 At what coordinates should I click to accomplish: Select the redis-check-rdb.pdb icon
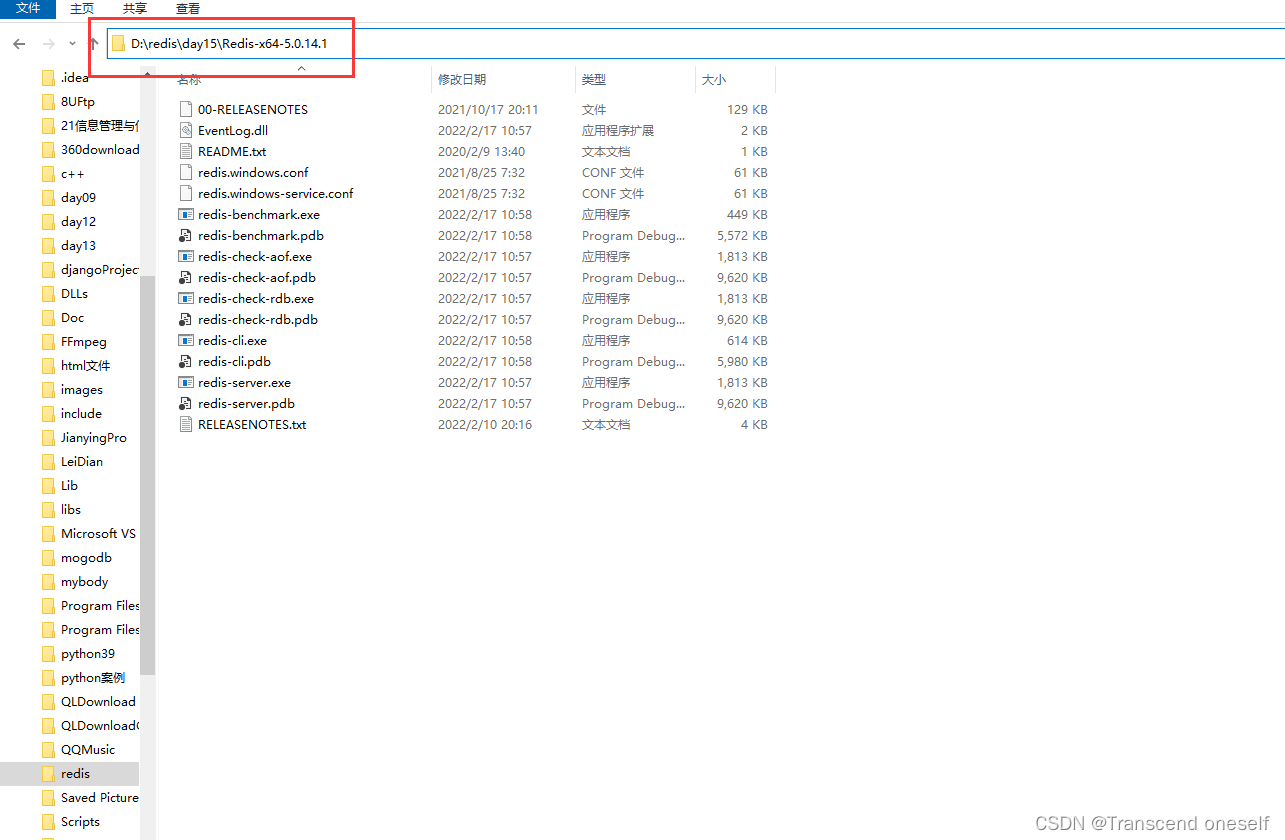point(186,319)
